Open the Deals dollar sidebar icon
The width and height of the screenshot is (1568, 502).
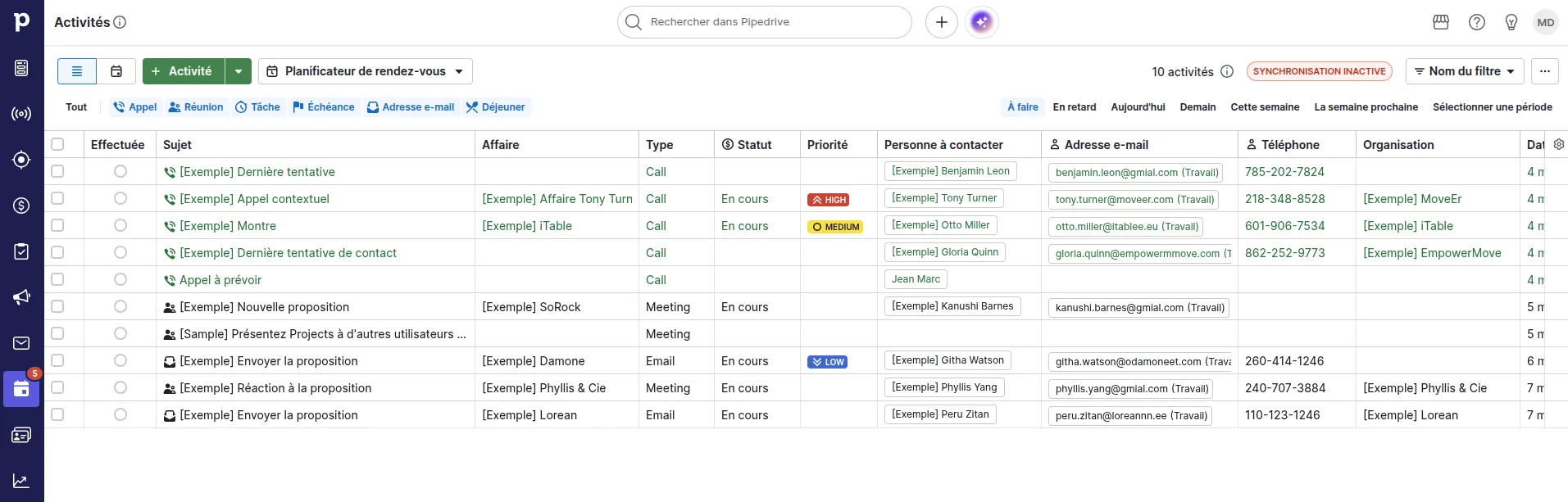pyautogui.click(x=22, y=206)
